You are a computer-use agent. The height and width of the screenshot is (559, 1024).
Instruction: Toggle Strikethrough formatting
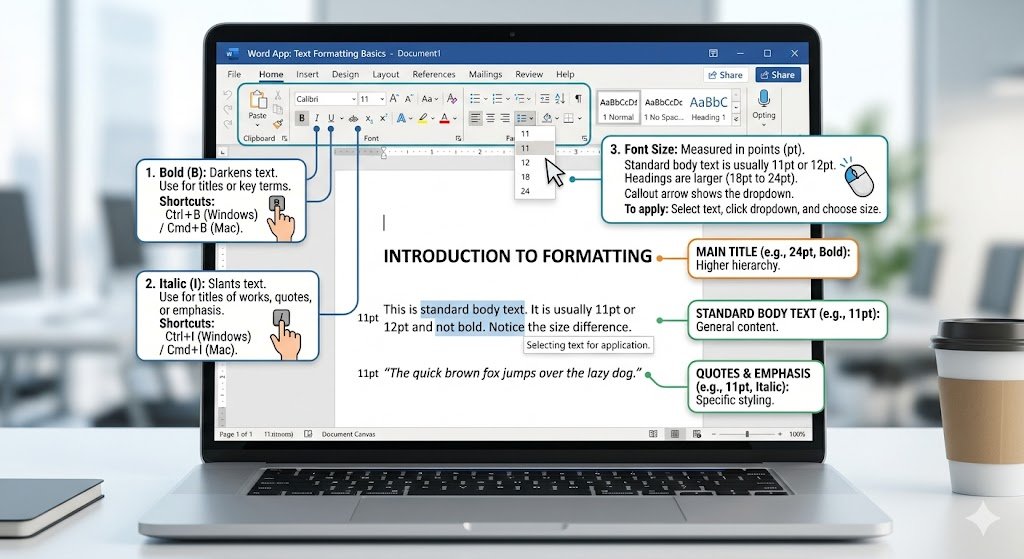coord(353,118)
